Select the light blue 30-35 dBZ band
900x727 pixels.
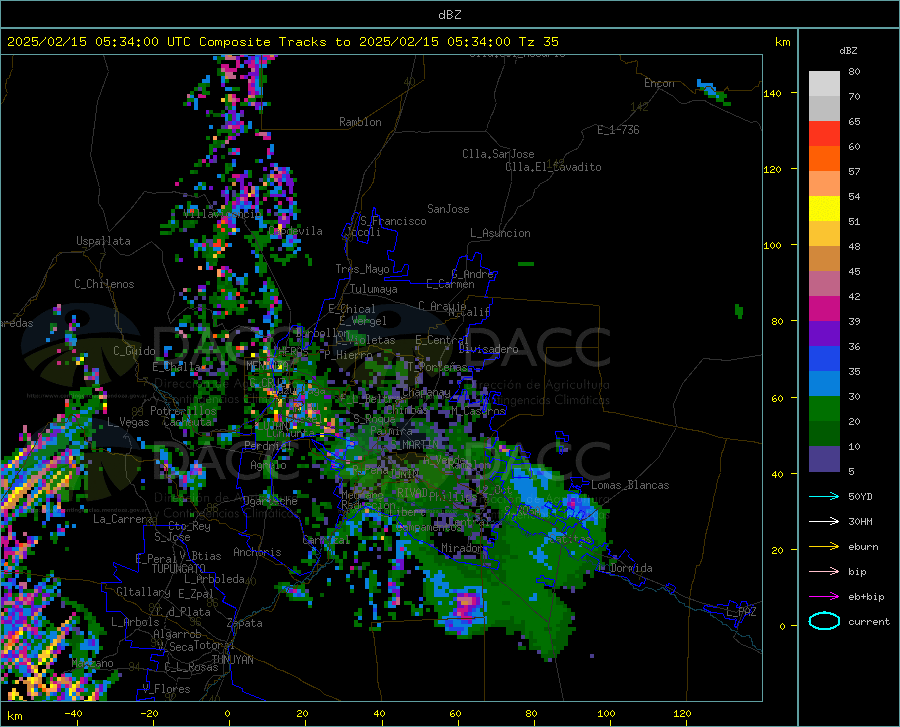[824, 384]
